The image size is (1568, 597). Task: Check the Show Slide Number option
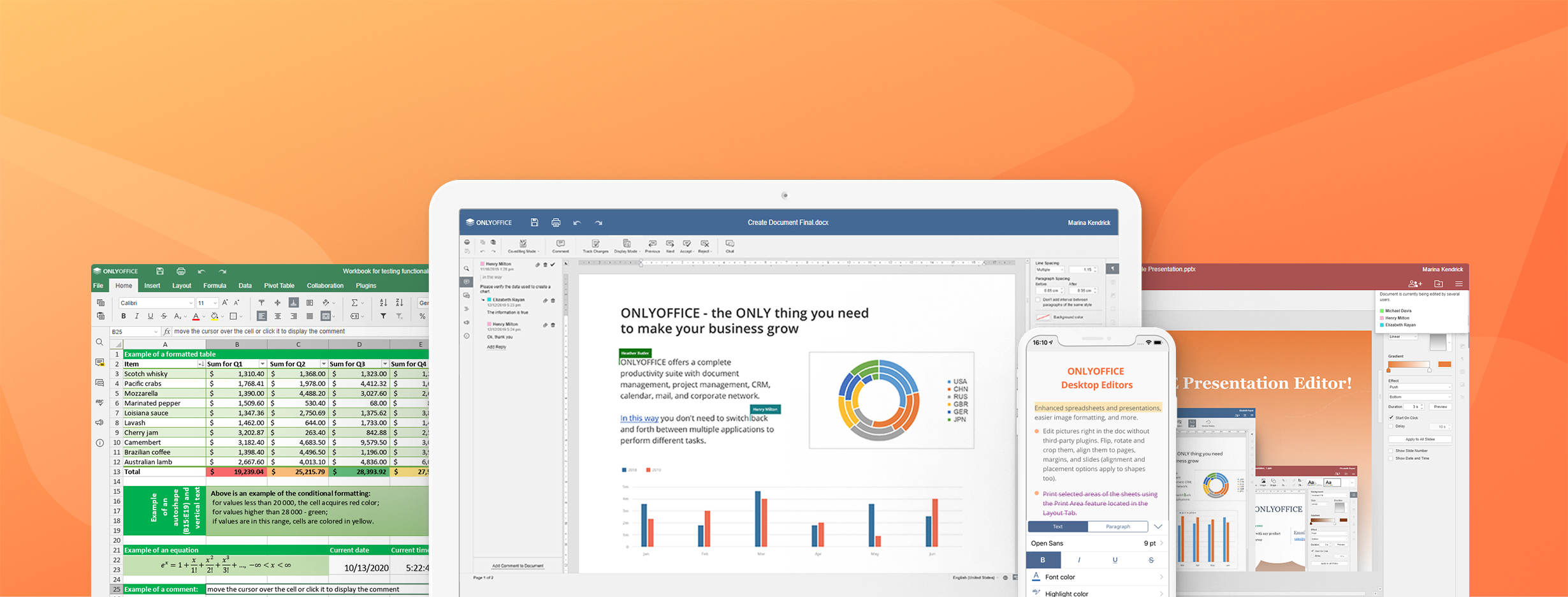(x=1391, y=450)
